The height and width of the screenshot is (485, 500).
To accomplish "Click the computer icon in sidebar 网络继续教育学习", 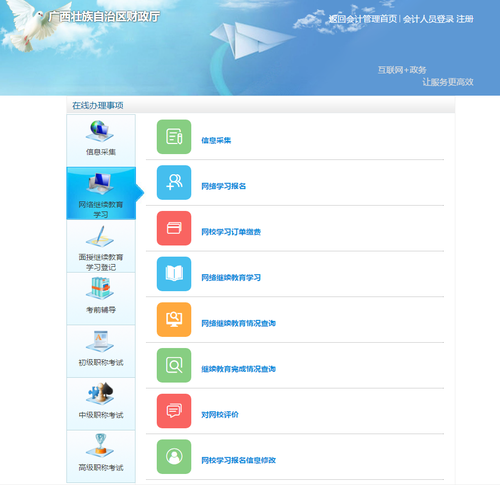I will coord(100,184).
